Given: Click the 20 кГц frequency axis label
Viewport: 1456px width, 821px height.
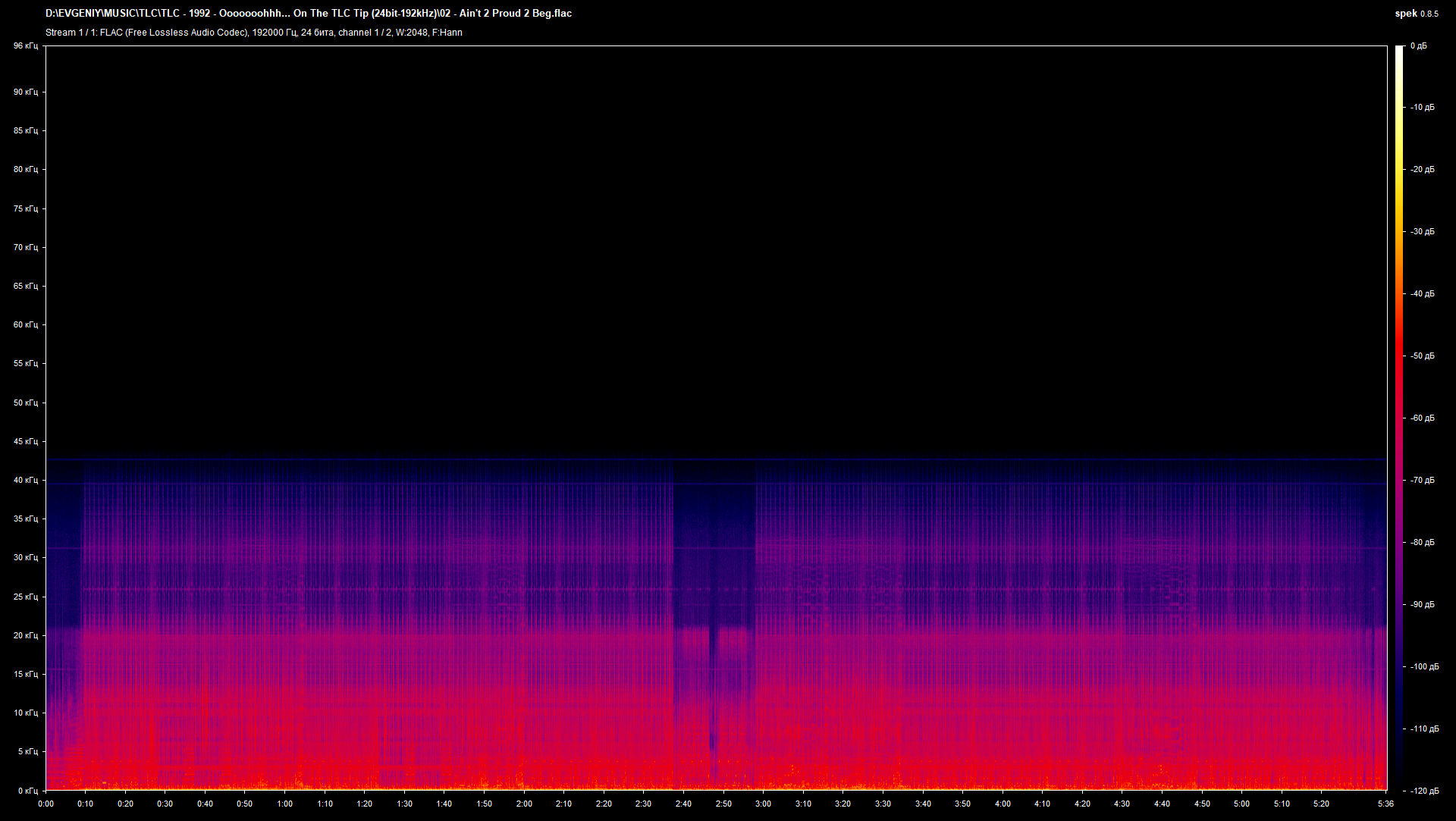Looking at the screenshot, I should pyautogui.click(x=25, y=635).
